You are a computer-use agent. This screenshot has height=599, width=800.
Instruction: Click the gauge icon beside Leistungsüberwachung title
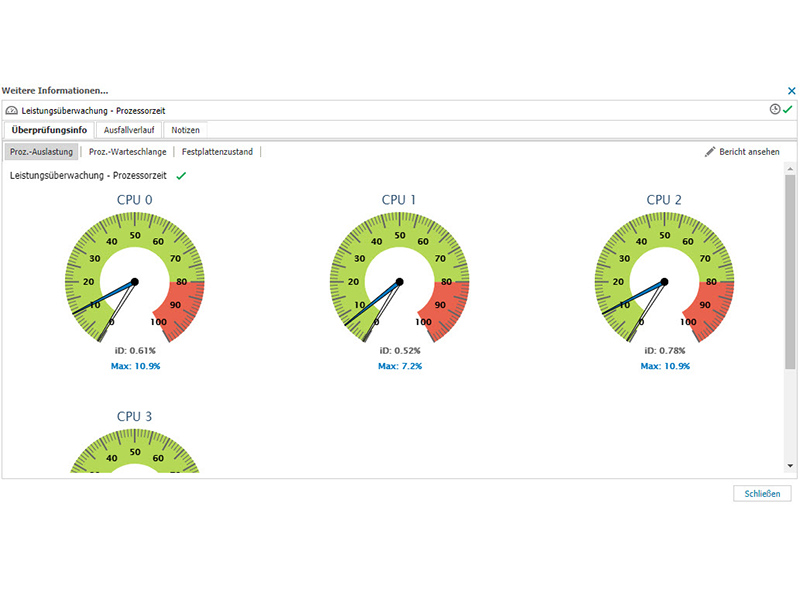[x=11, y=110]
